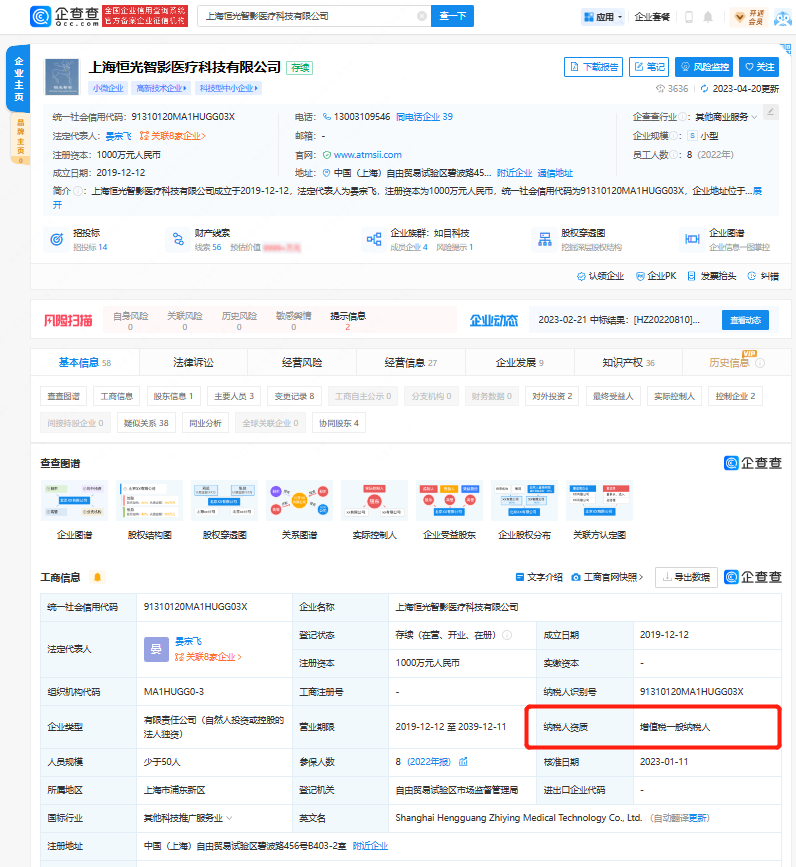Click the refresh icon by update date
Viewport: 796px width, 867px height.
coord(704,88)
